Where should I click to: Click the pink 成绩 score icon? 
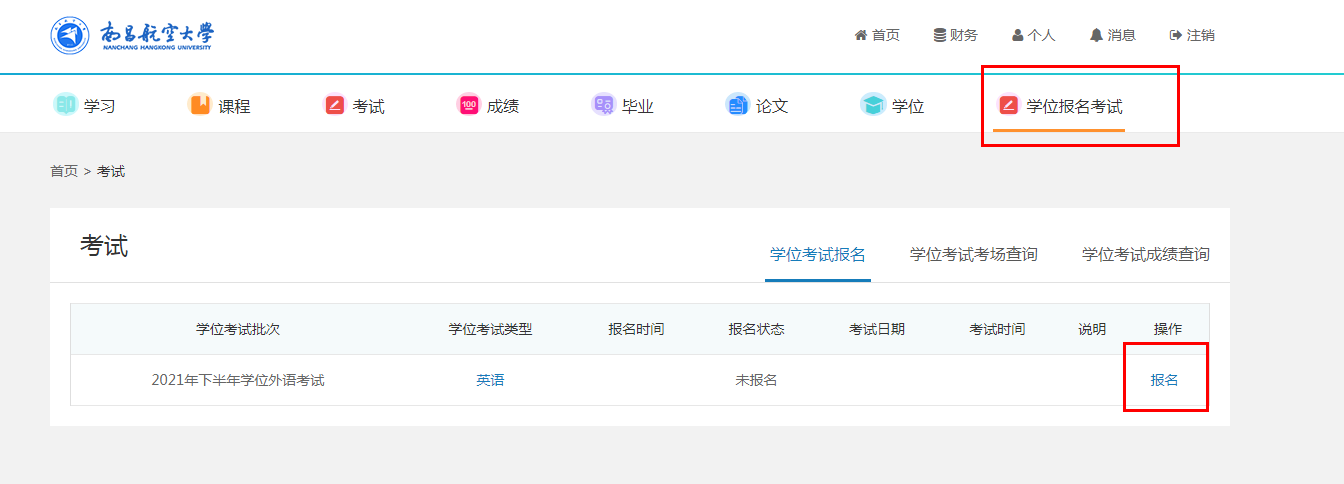(468, 105)
